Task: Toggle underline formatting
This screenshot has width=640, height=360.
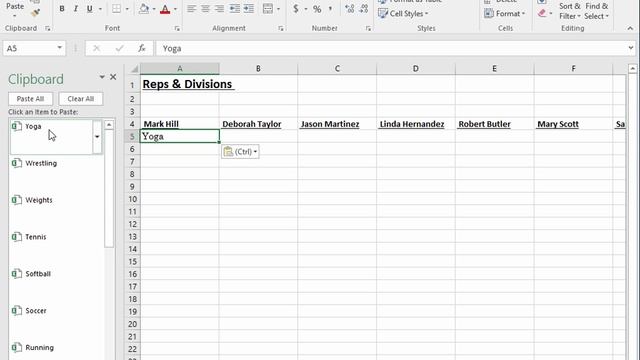Action: (x=89, y=9)
